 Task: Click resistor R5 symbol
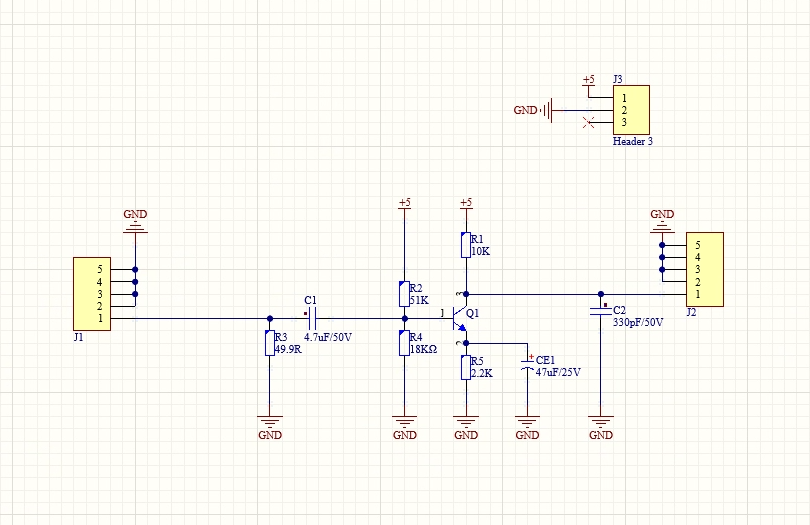click(x=466, y=367)
